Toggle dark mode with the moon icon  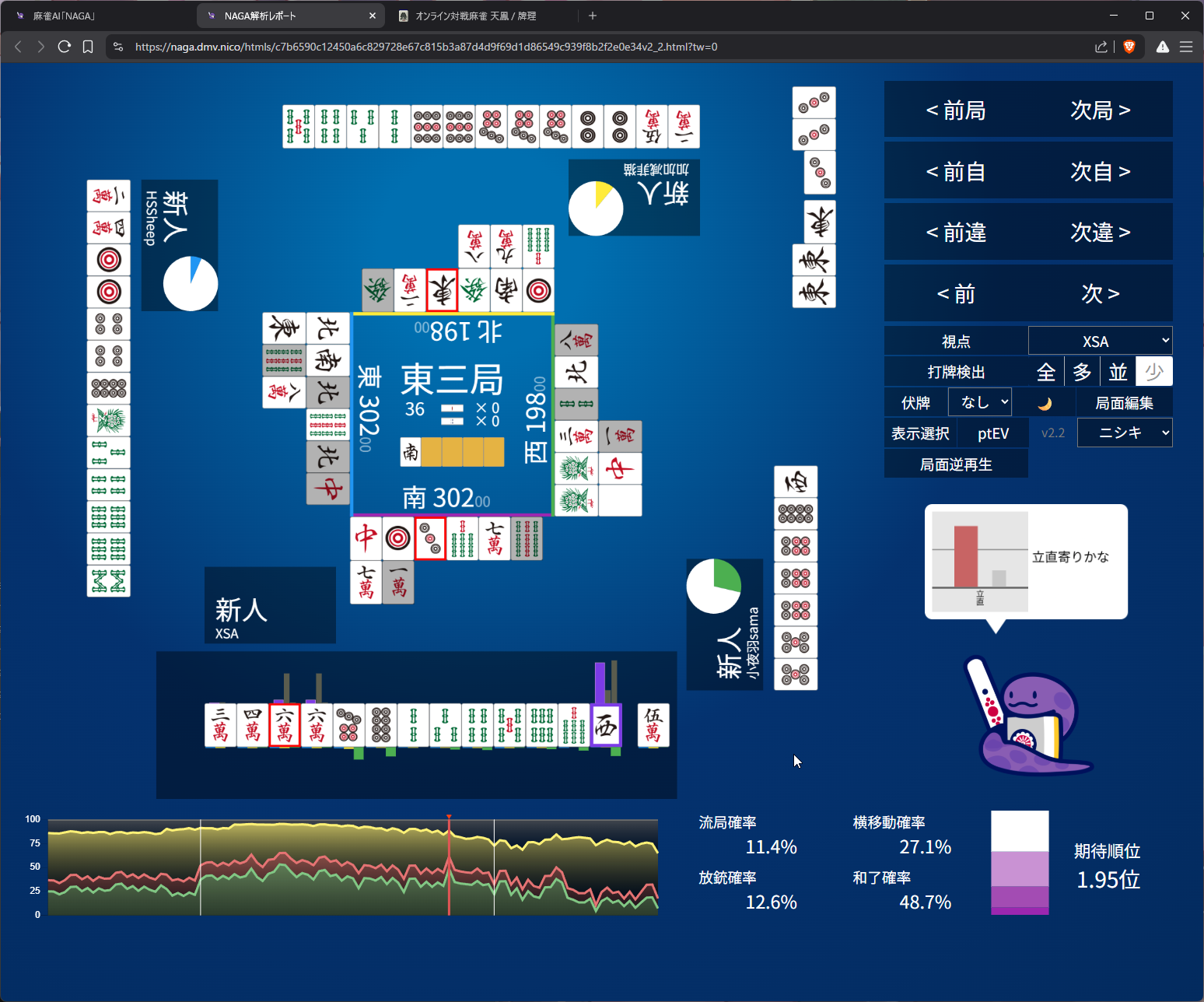coord(1045,403)
